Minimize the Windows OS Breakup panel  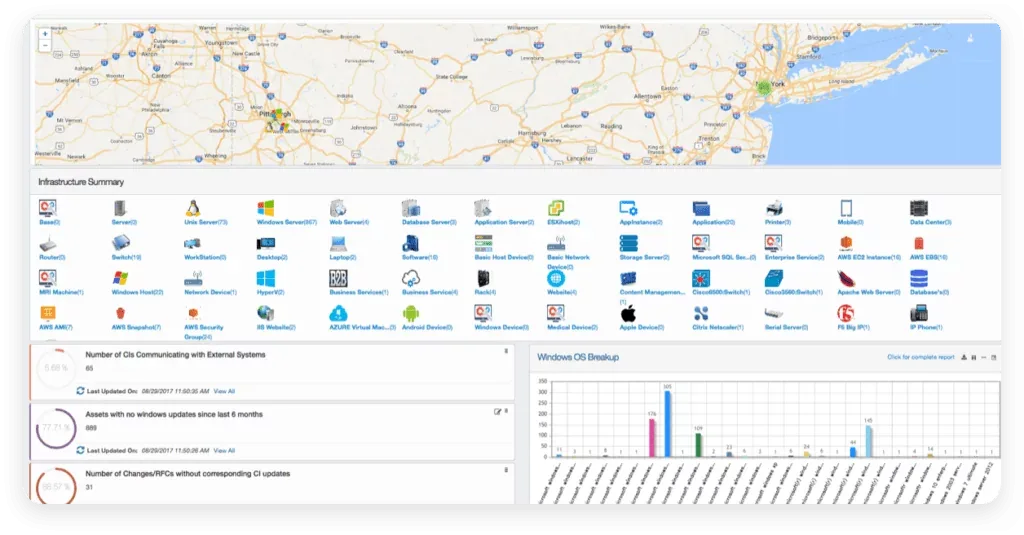click(984, 358)
